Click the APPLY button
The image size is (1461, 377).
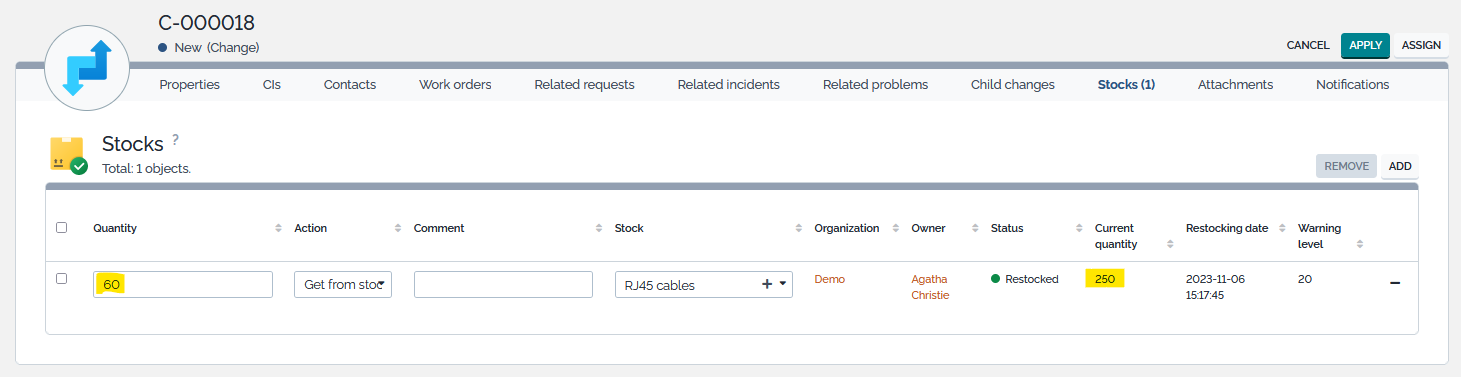pos(1365,45)
